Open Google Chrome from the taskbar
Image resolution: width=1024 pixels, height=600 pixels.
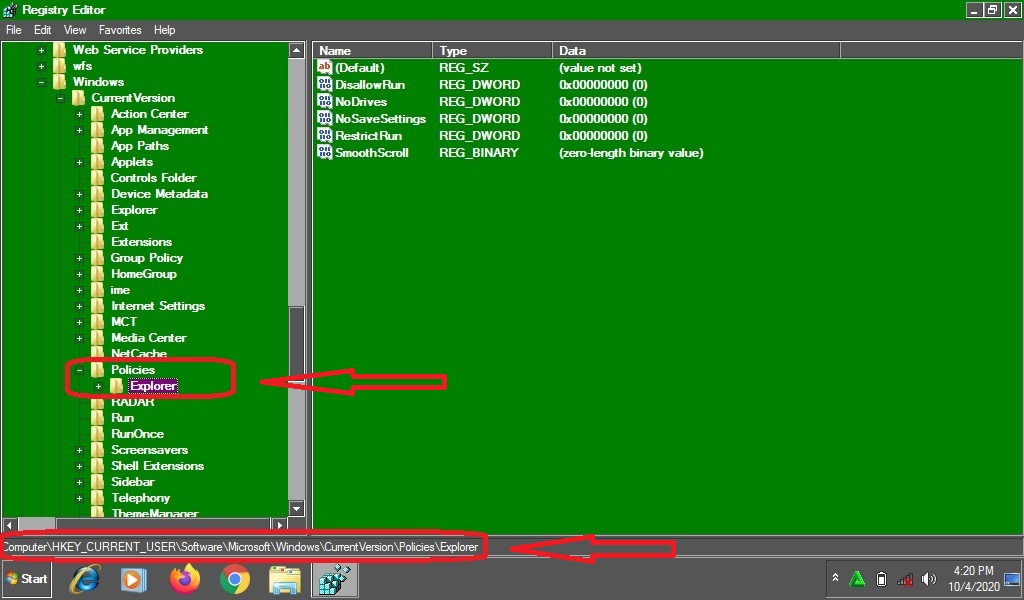tap(237, 578)
